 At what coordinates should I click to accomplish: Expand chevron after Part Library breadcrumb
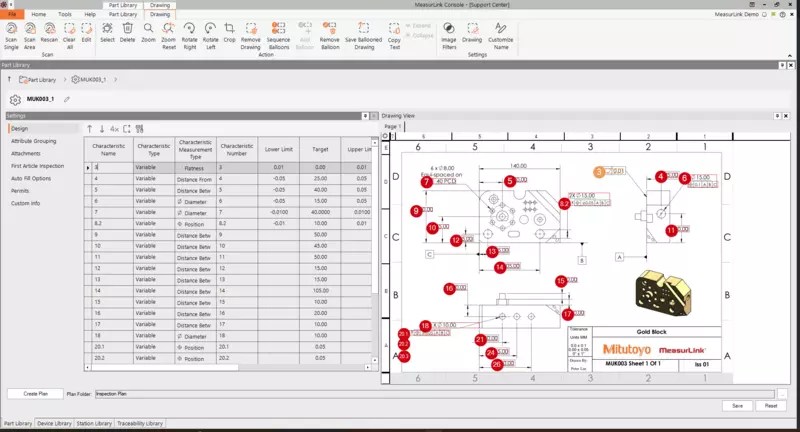pos(65,80)
